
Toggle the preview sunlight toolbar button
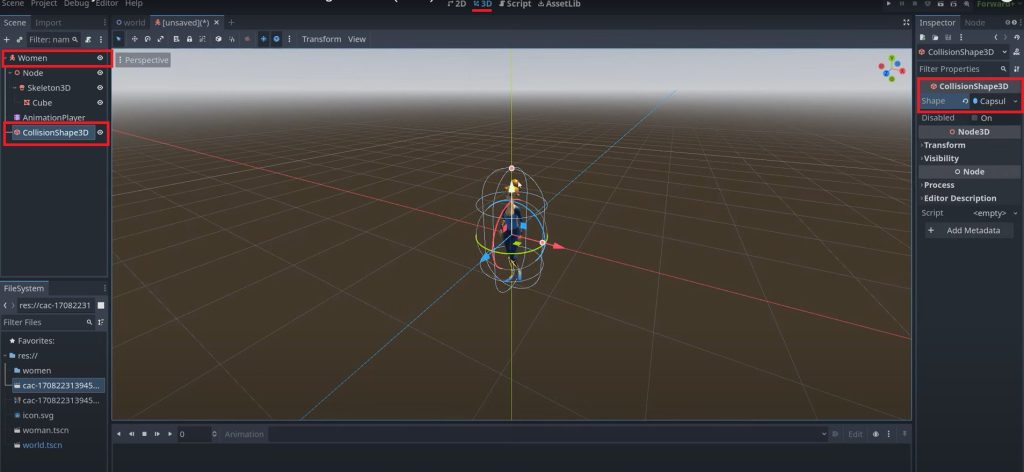[x=263, y=39]
